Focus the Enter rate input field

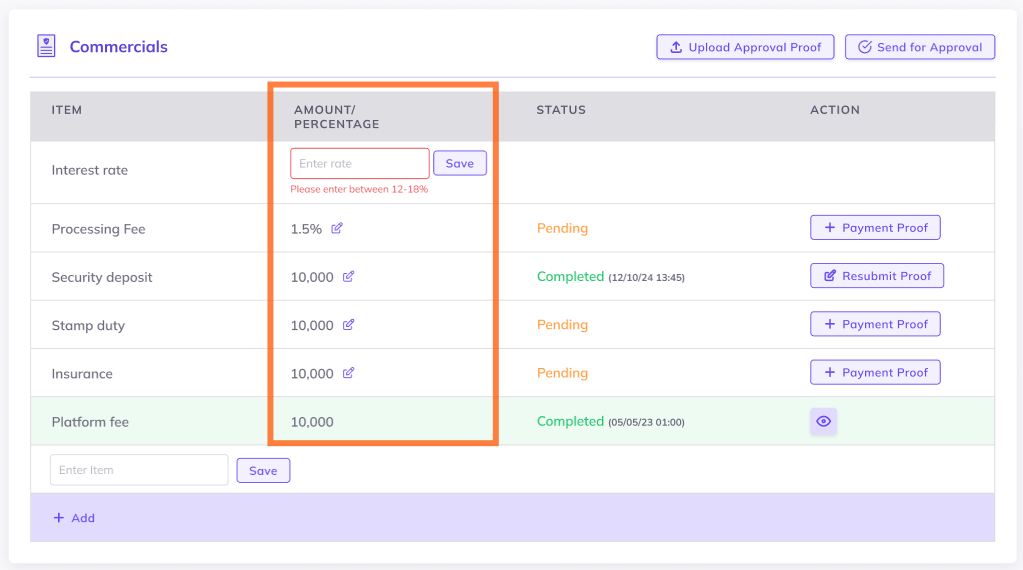coord(359,163)
